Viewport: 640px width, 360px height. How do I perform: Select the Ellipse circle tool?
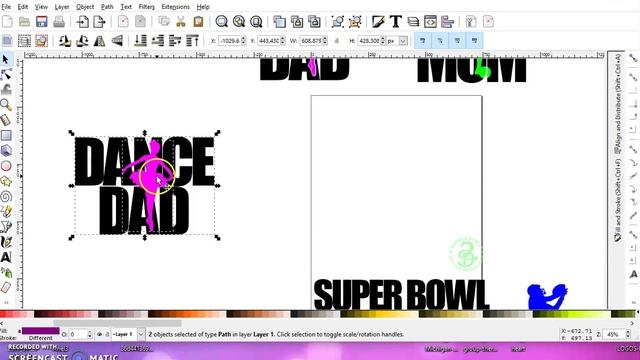6,166
